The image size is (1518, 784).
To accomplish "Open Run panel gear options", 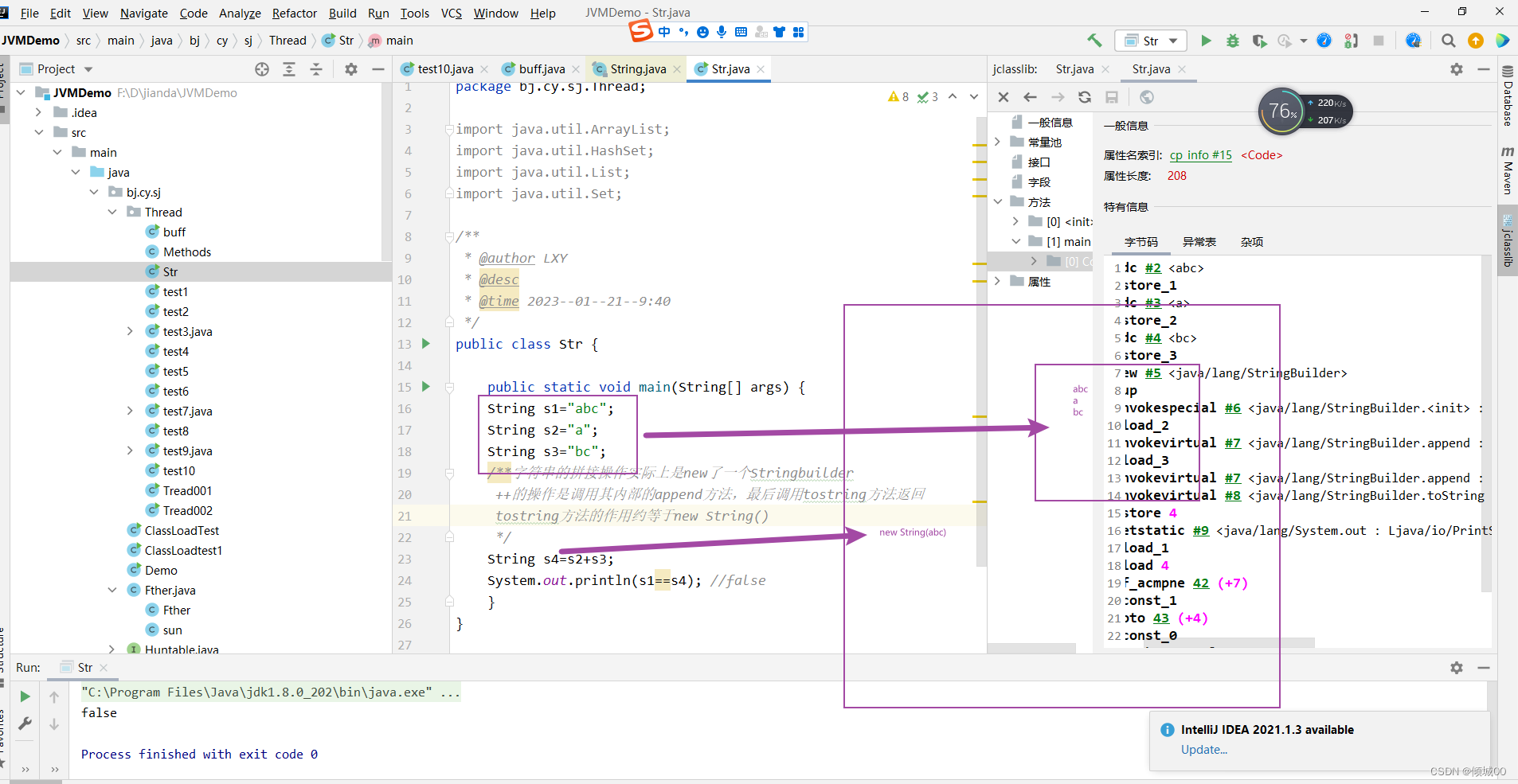I will point(1457,668).
